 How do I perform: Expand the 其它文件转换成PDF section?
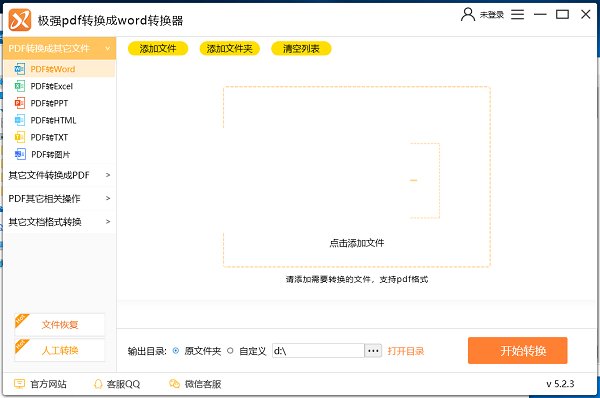59,175
